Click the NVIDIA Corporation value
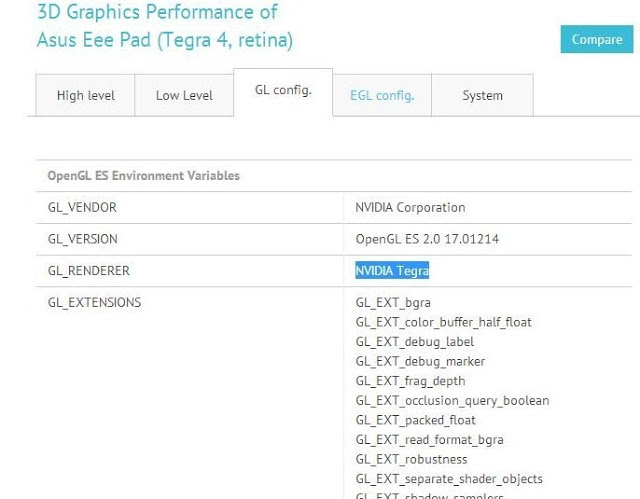The width and height of the screenshot is (640, 499). (410, 207)
